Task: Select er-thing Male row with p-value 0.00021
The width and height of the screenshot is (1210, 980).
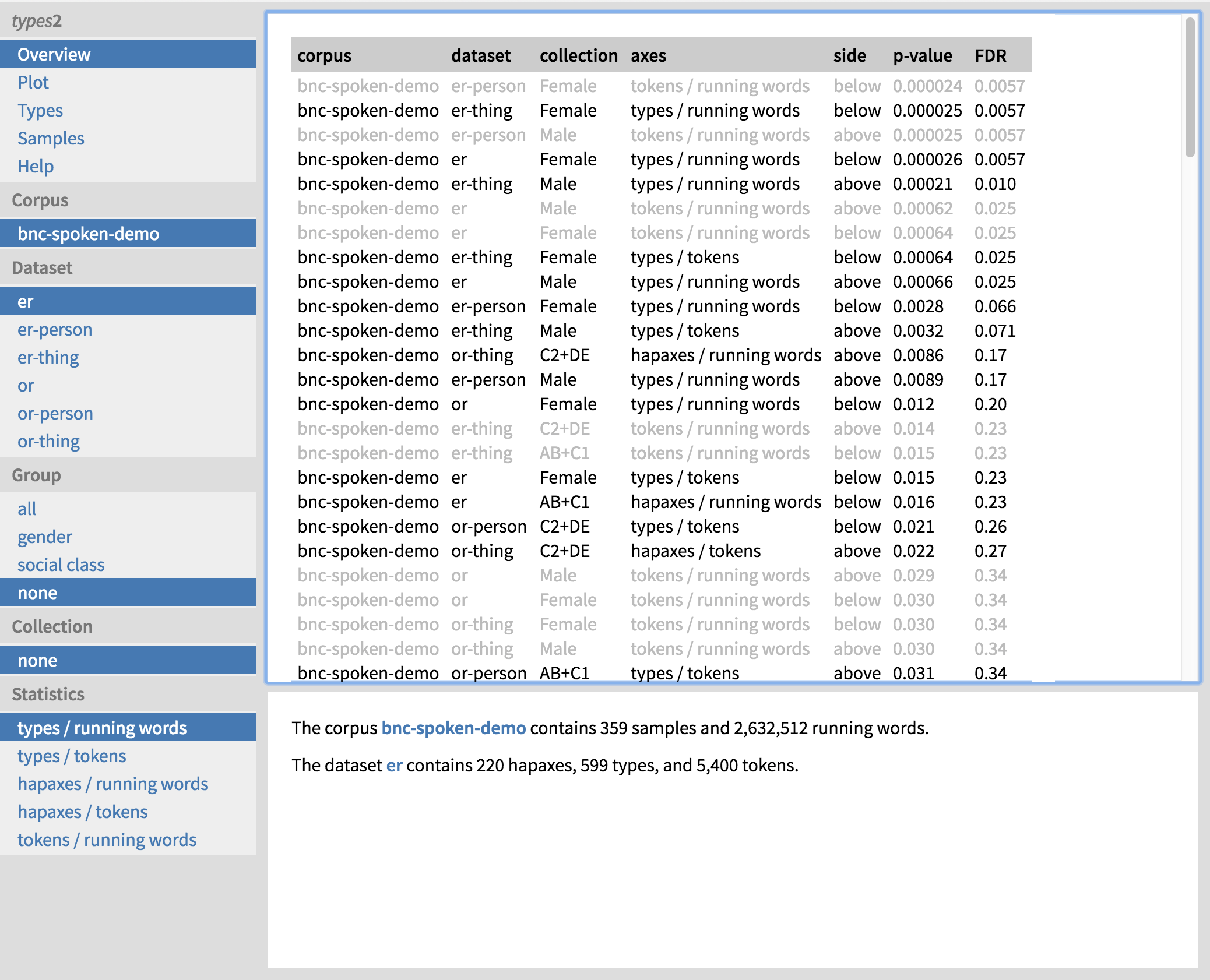Action: [661, 184]
